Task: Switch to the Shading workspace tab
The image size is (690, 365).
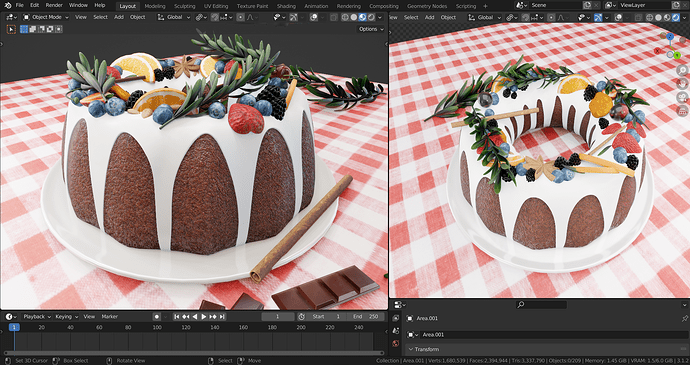Action: tap(286, 6)
